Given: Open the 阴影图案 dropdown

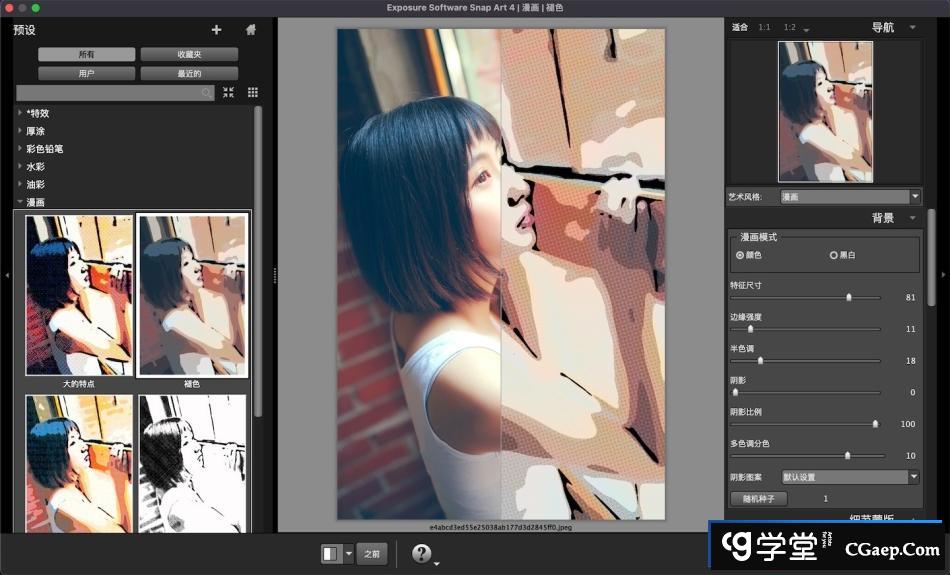Looking at the screenshot, I should [850, 477].
